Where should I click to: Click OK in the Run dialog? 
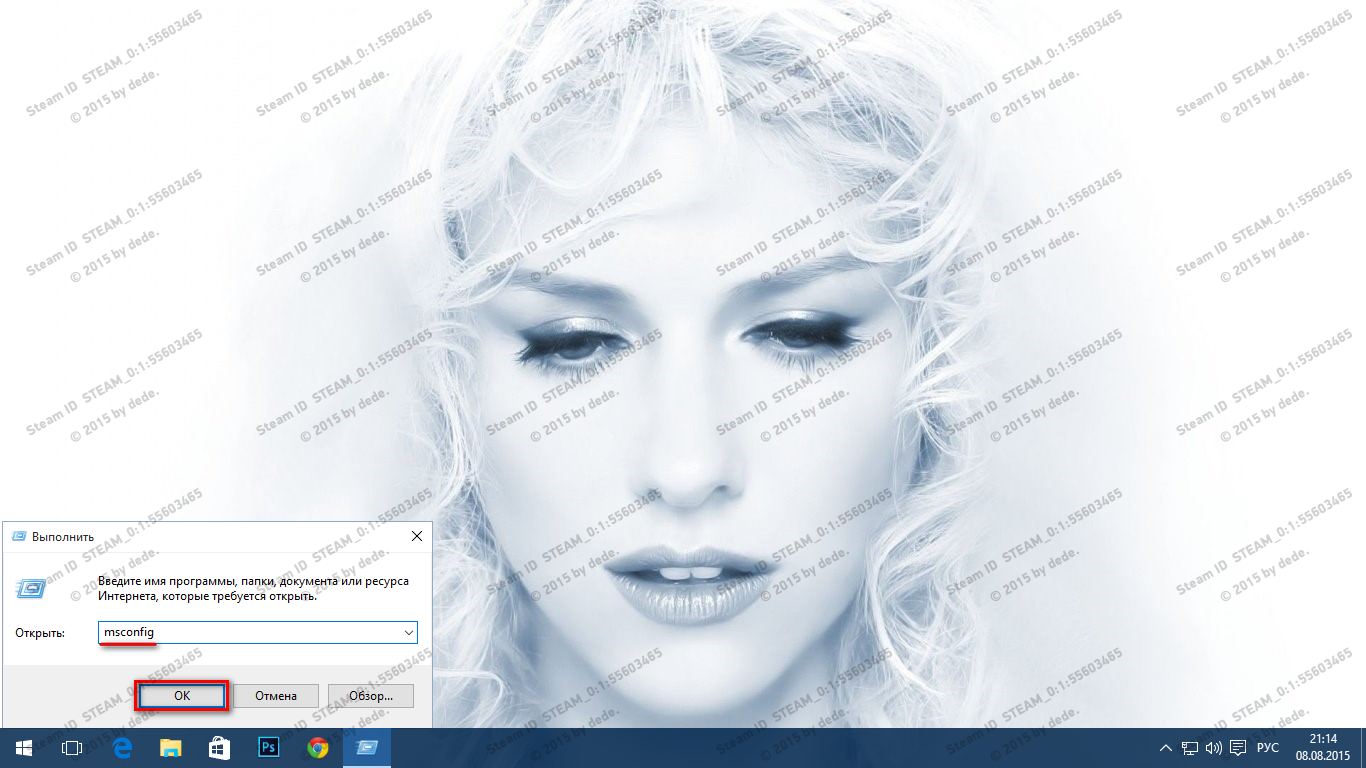point(182,696)
